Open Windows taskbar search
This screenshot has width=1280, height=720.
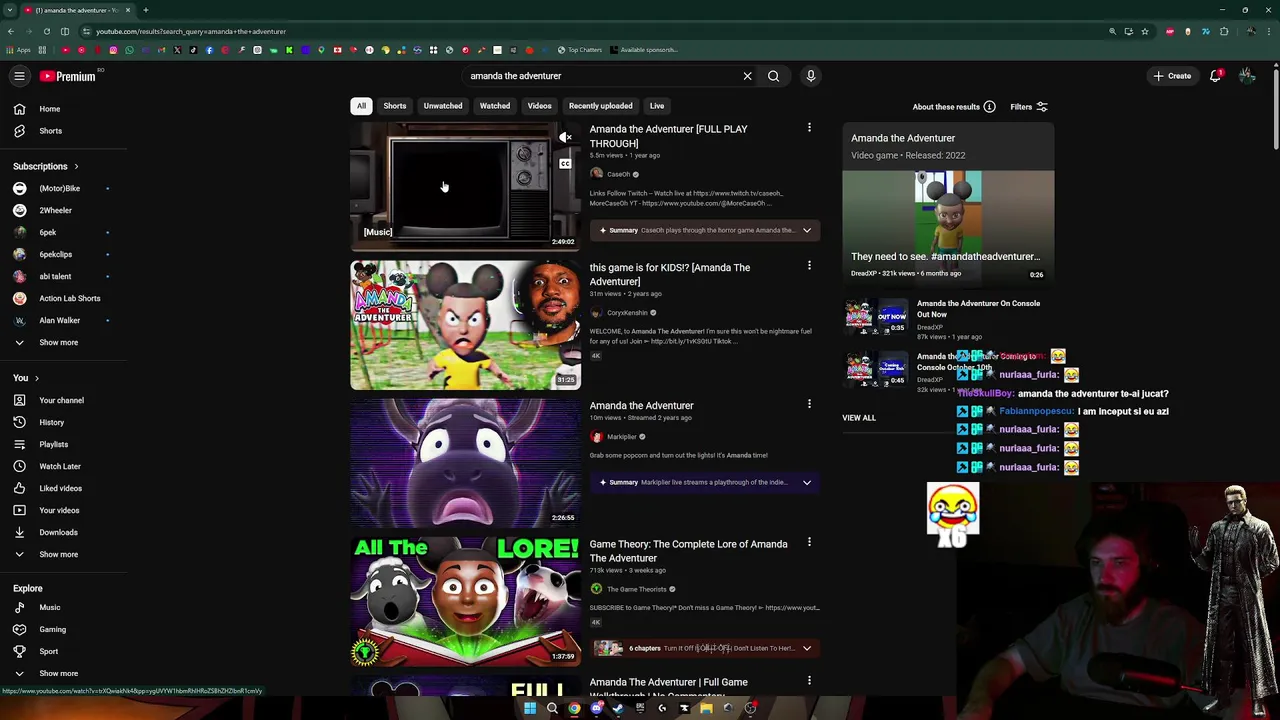pyautogui.click(x=552, y=708)
